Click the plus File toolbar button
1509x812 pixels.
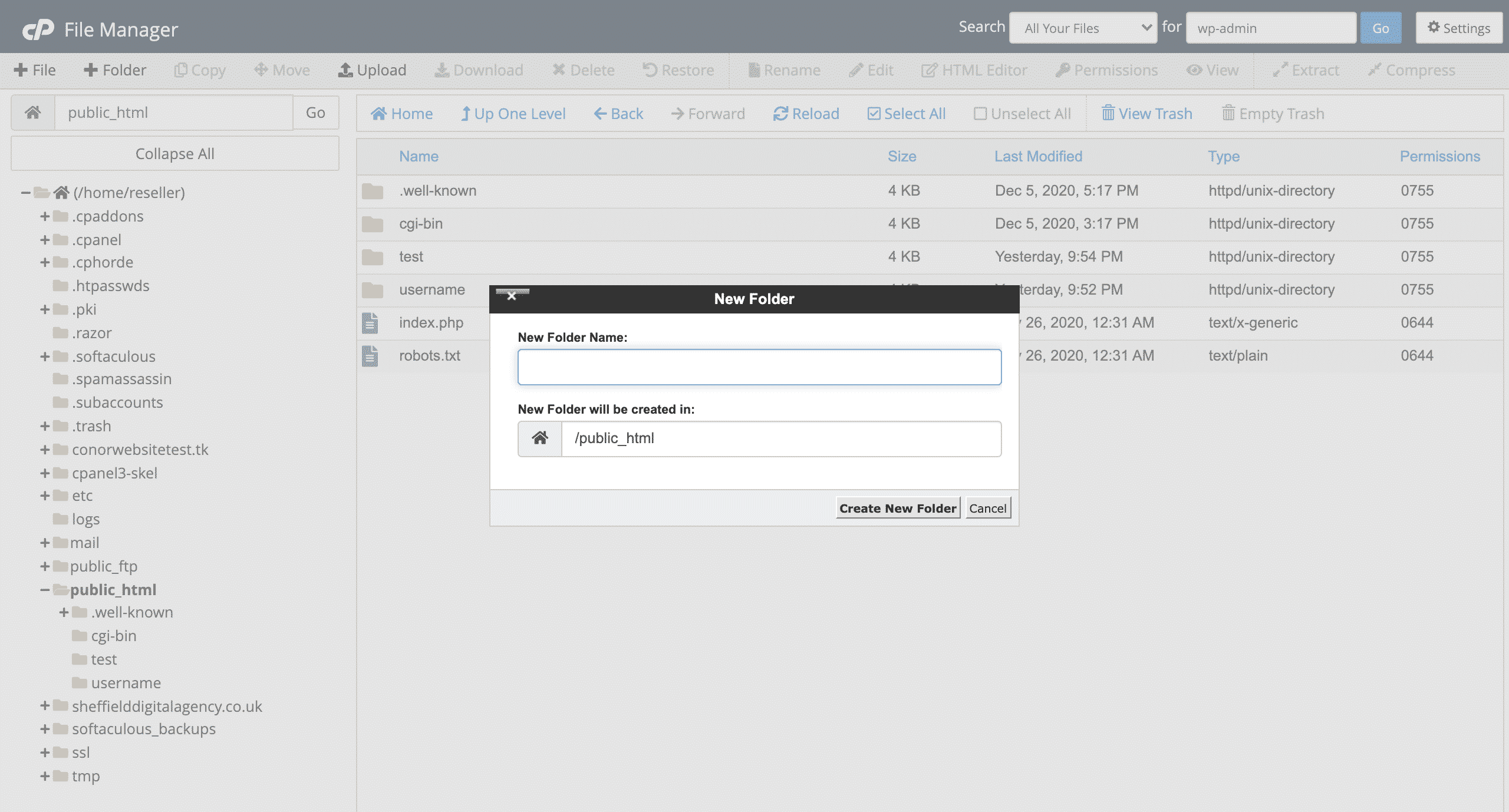tap(35, 70)
